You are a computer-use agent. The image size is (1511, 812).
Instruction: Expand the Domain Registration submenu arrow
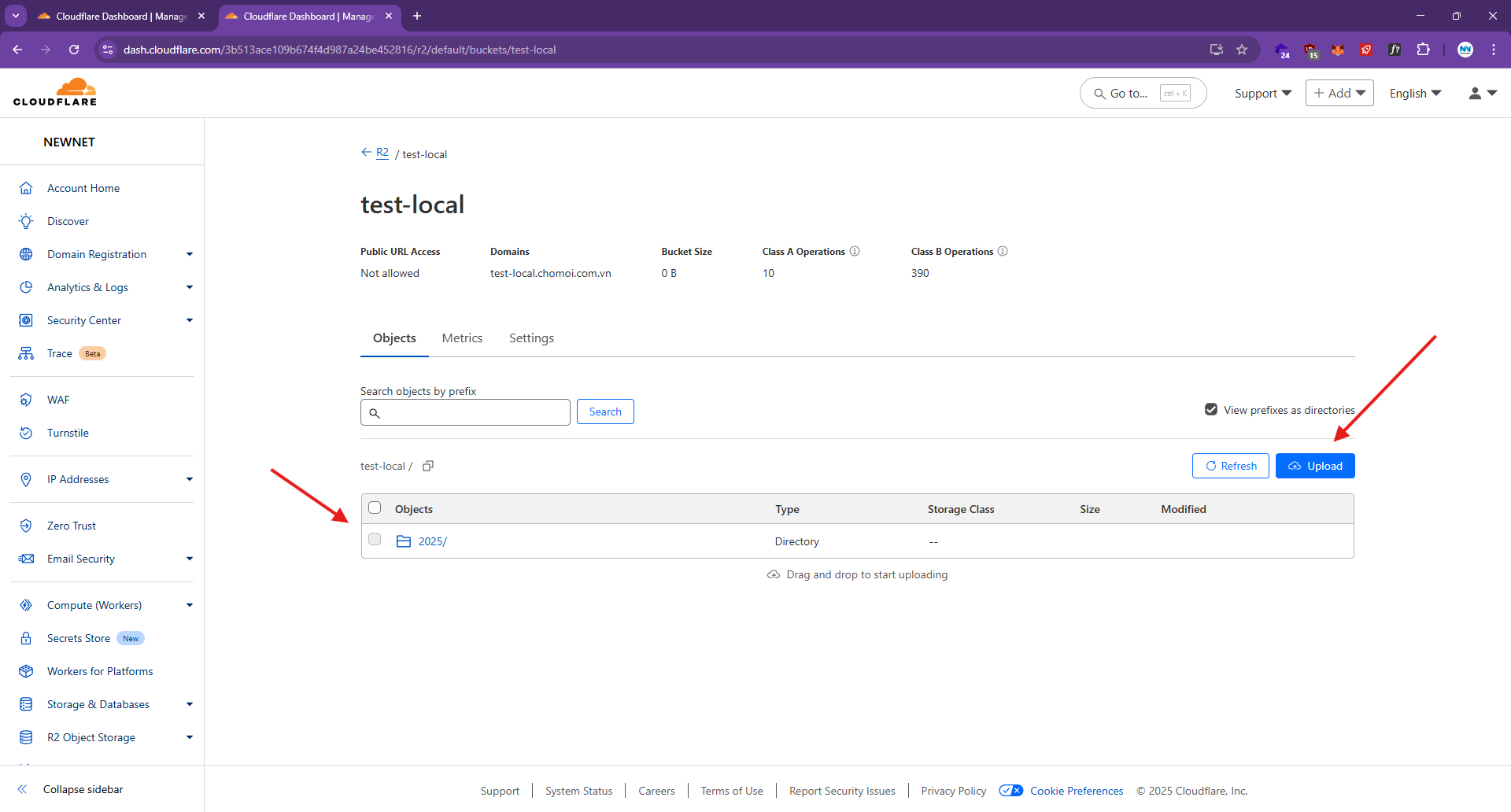[190, 254]
